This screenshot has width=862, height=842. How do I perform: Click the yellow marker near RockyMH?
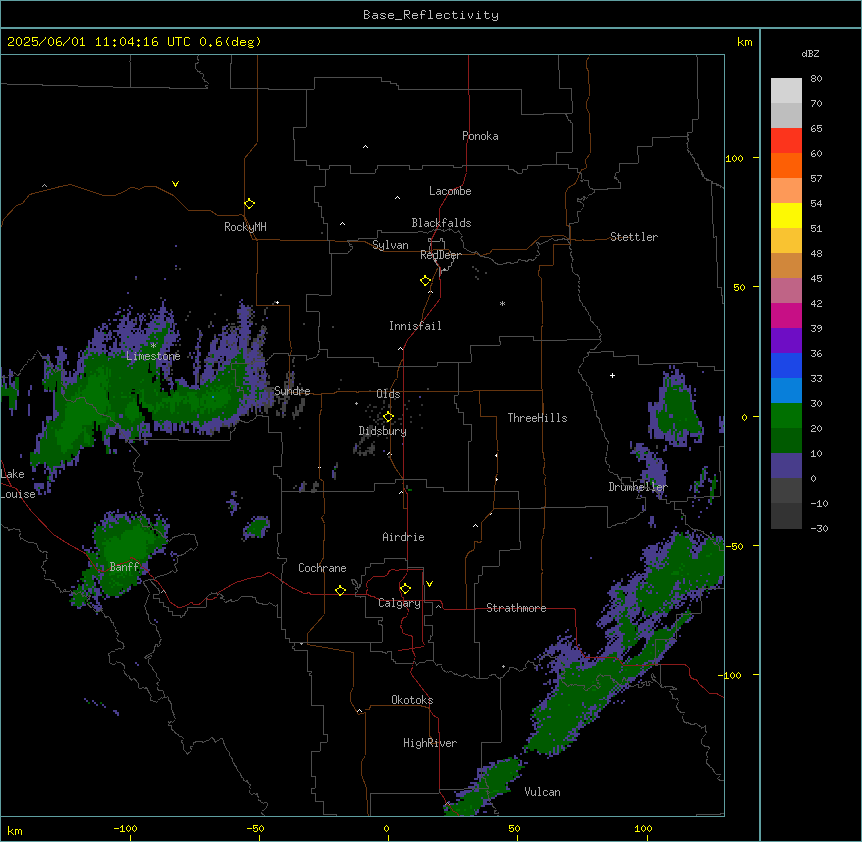249,204
